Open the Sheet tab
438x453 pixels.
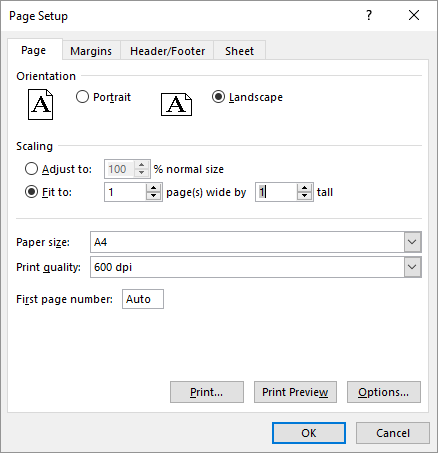239,51
